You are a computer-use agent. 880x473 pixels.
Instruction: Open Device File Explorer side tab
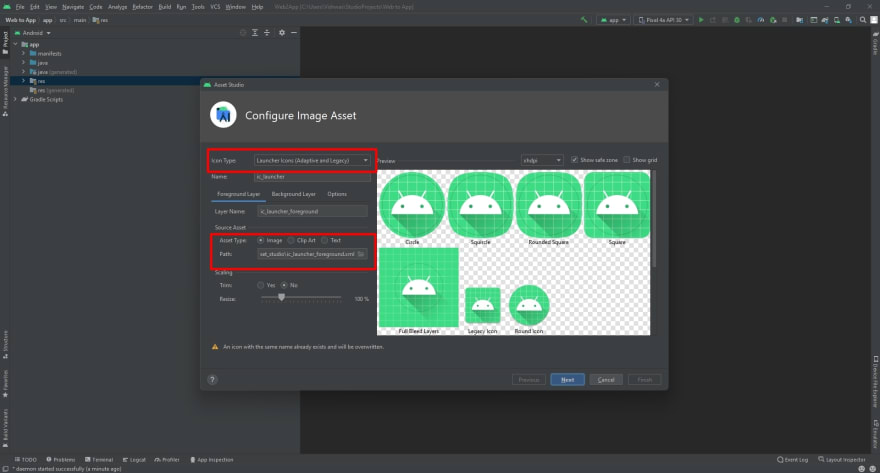click(x=875, y=381)
